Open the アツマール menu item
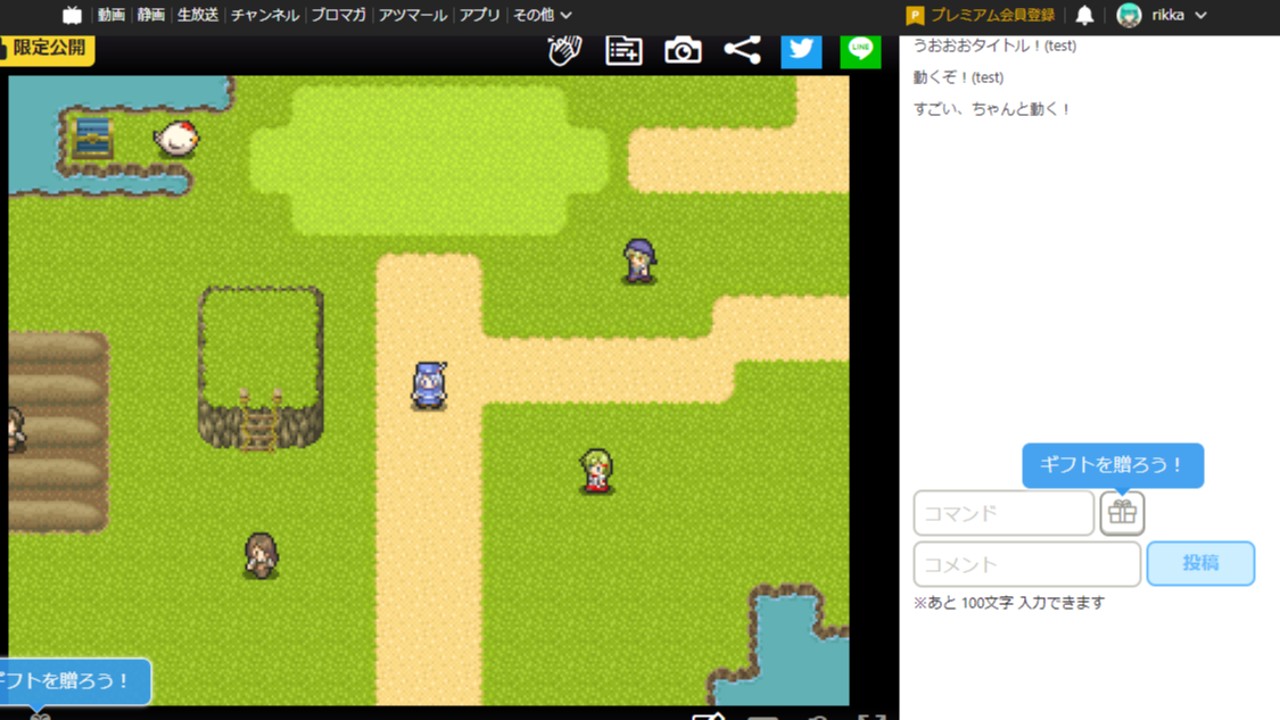This screenshot has height=720, width=1280. point(413,15)
